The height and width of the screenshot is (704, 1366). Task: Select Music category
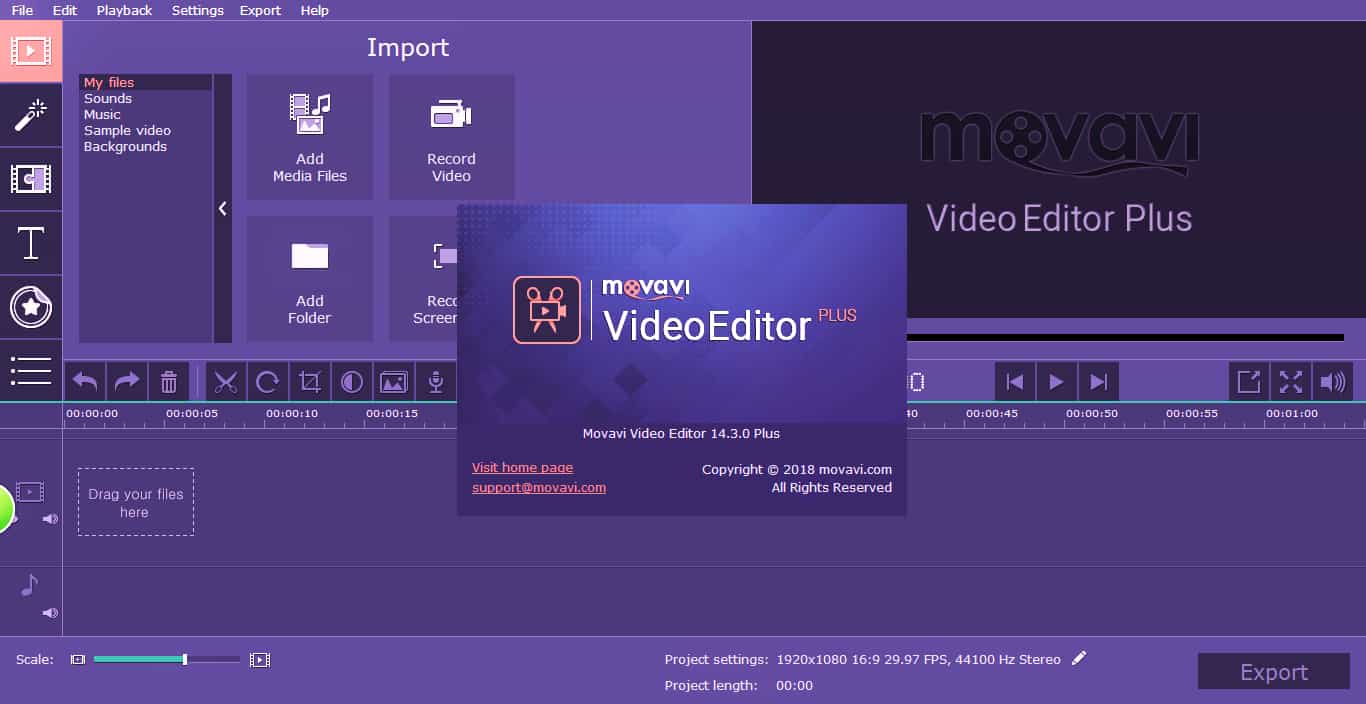click(x=146, y=115)
